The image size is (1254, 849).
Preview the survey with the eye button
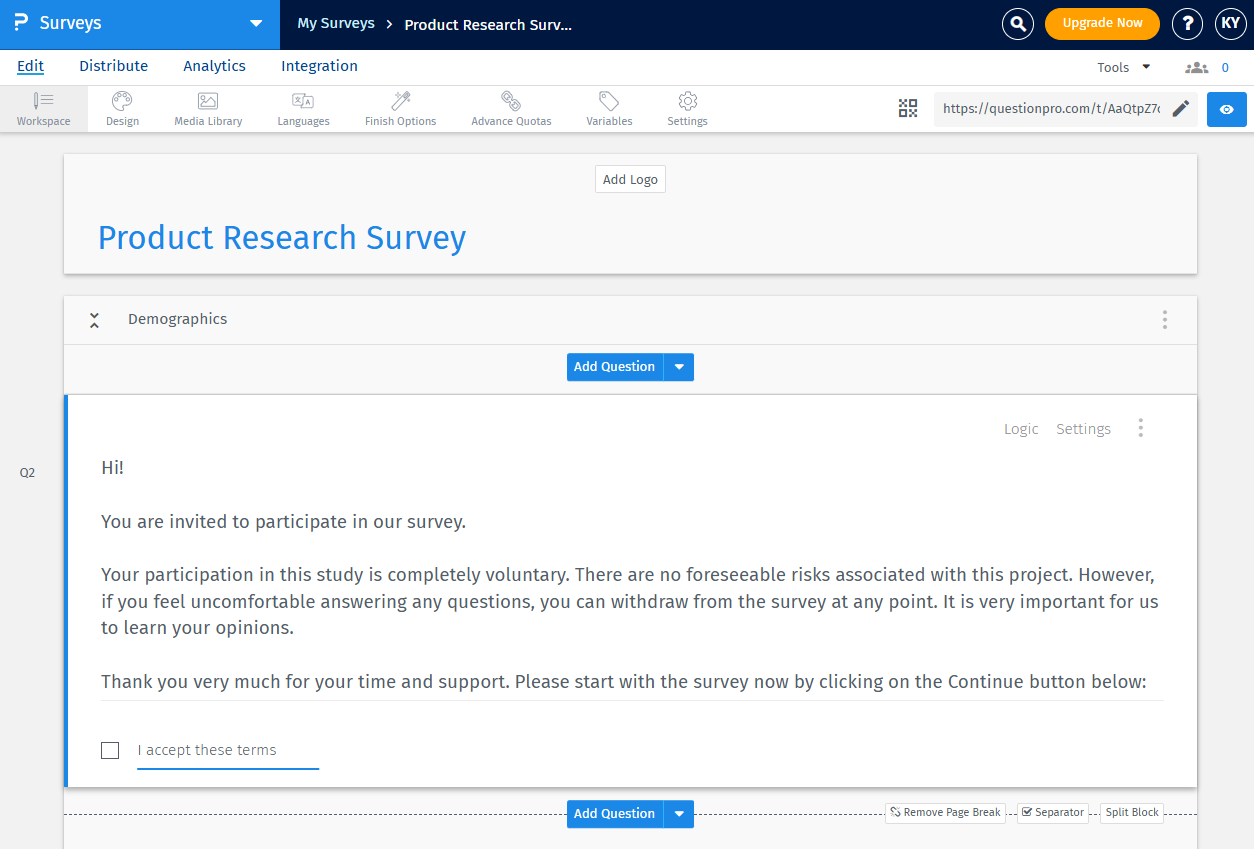1226,109
